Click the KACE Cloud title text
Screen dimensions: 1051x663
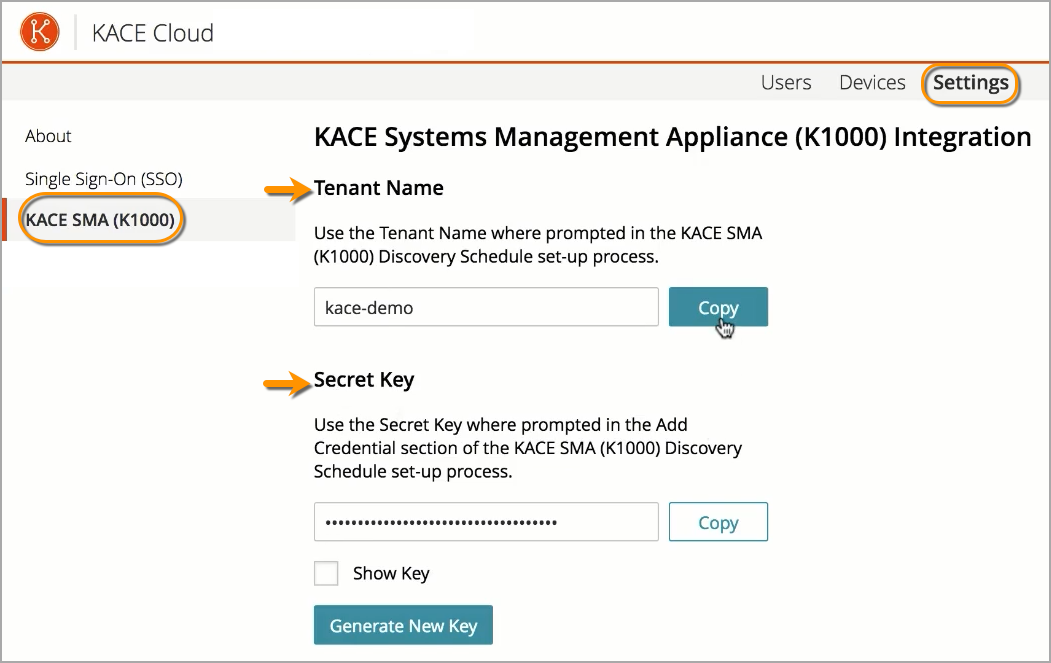152,33
